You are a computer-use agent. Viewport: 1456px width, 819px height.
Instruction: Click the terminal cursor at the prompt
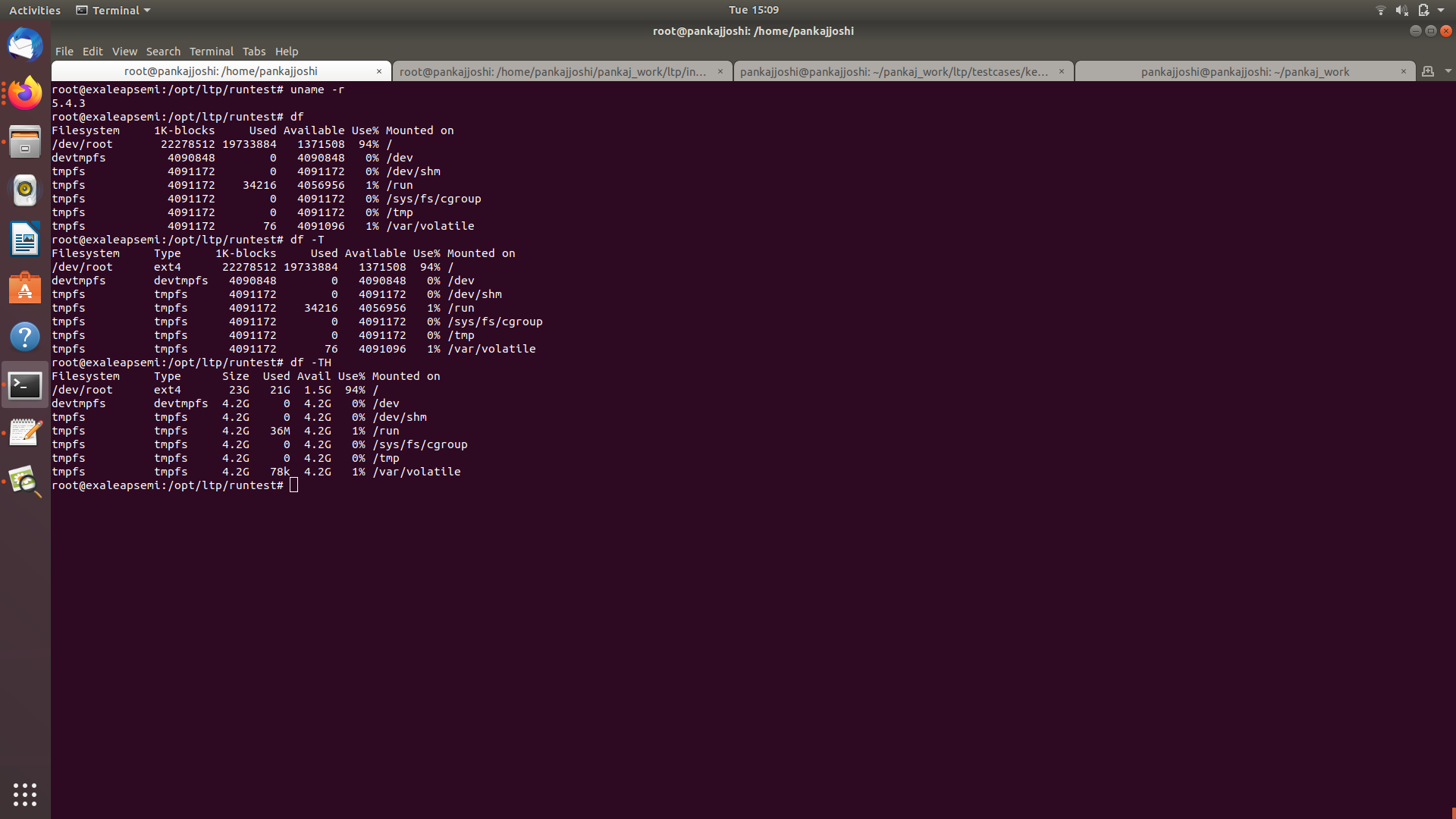point(293,485)
